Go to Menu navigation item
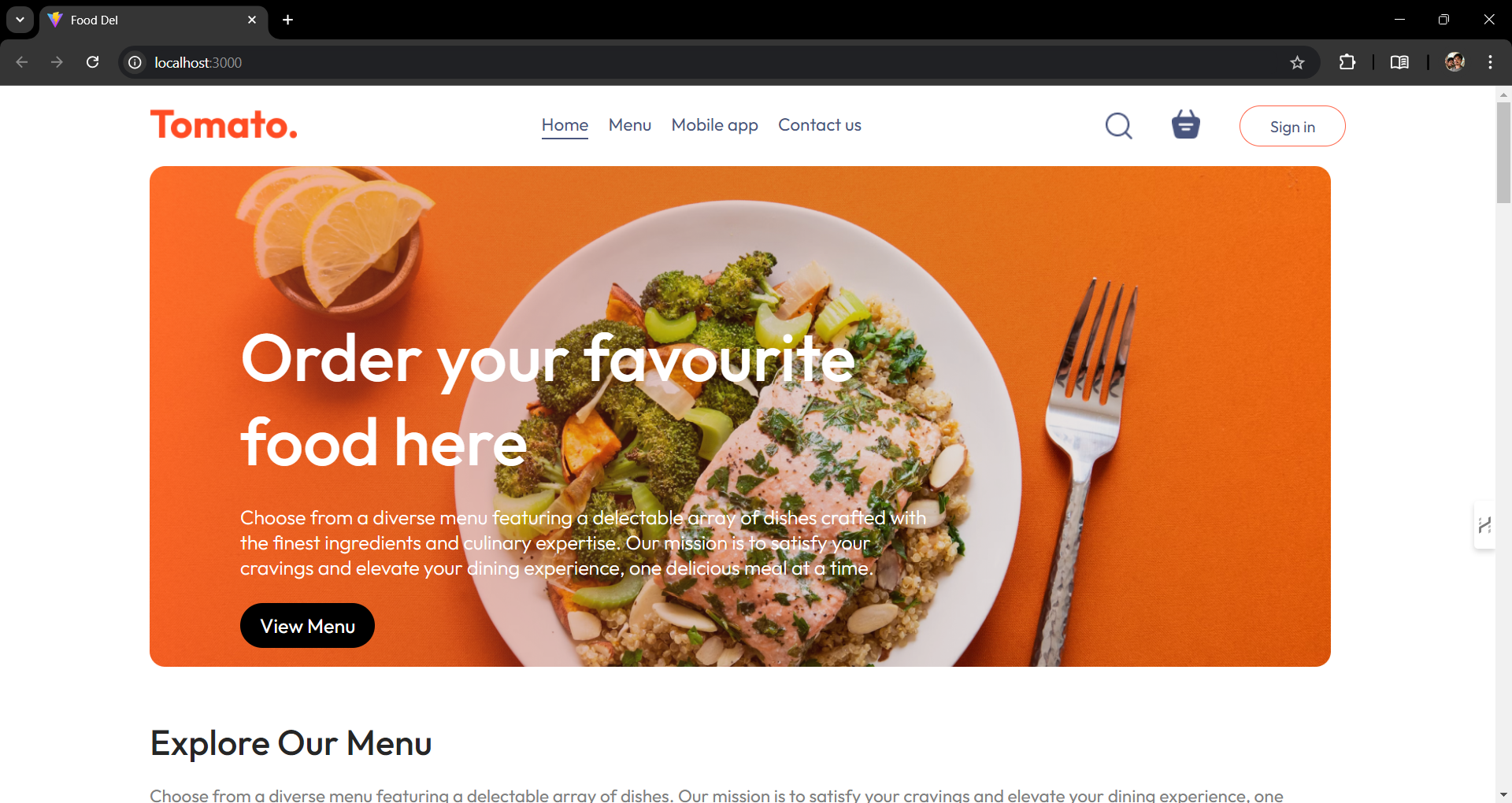The width and height of the screenshot is (1512, 803). (630, 125)
